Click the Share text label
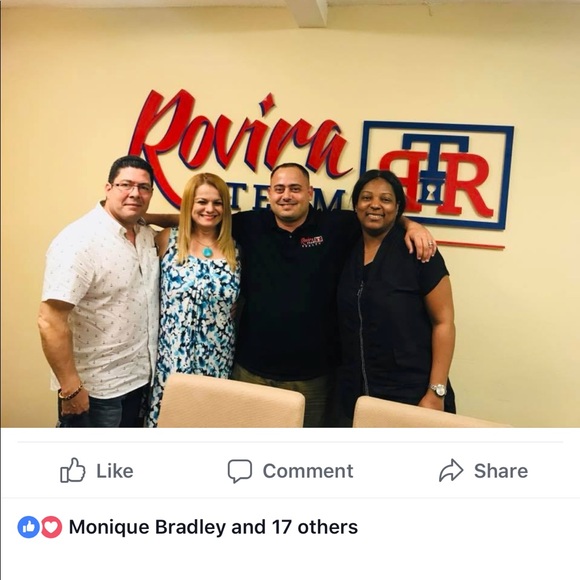Screen dimensions: 580x580 (501, 471)
